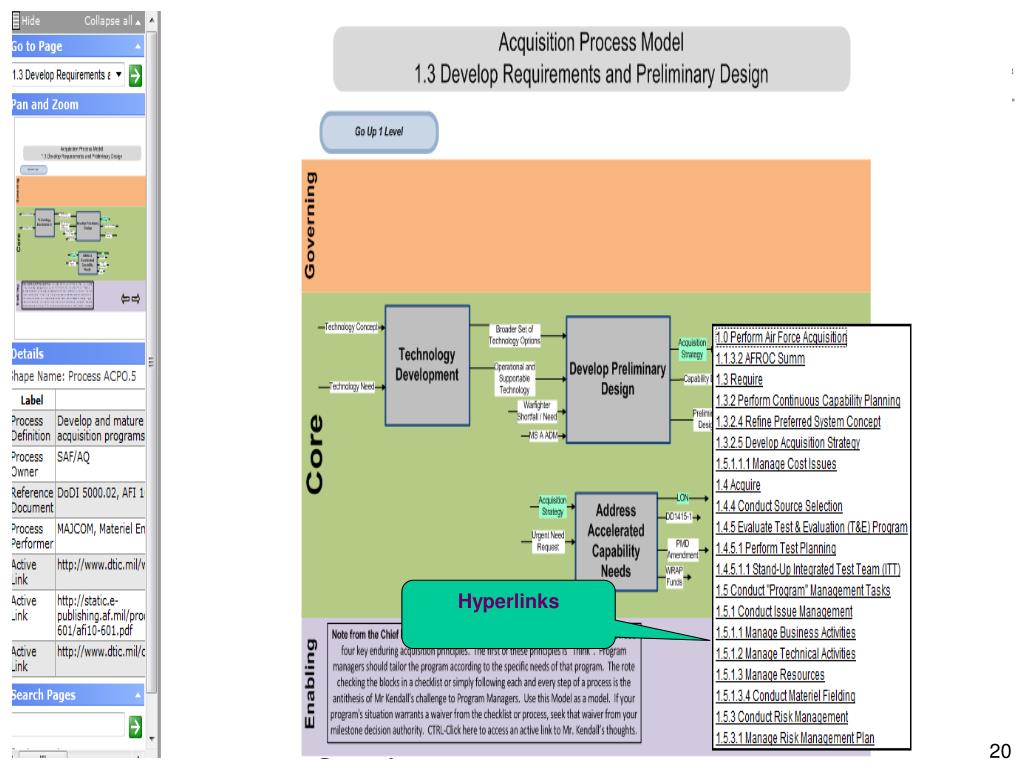Click the Shape Name: Process ACPO.5 text
The image size is (1024, 768).
[74, 376]
